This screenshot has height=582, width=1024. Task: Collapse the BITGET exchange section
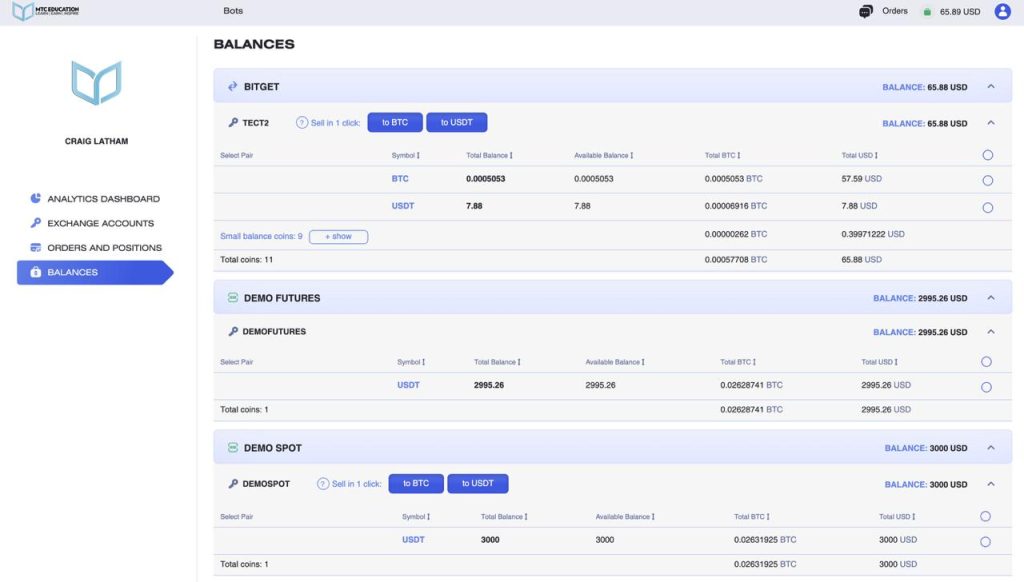click(x=991, y=87)
